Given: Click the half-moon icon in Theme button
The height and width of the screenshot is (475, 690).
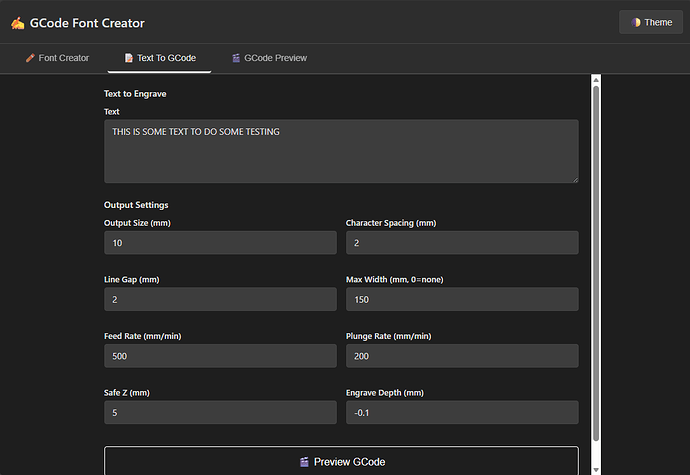Looking at the screenshot, I should [x=634, y=22].
